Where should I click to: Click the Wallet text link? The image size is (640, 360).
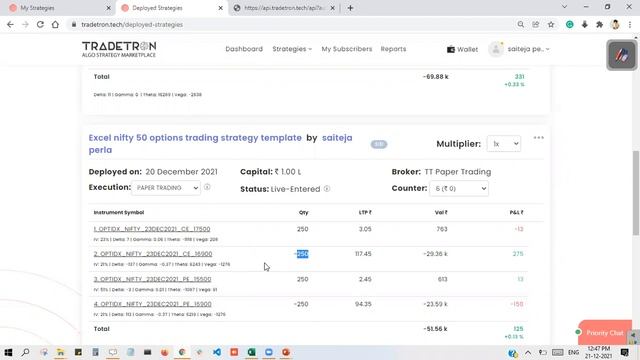click(467, 49)
